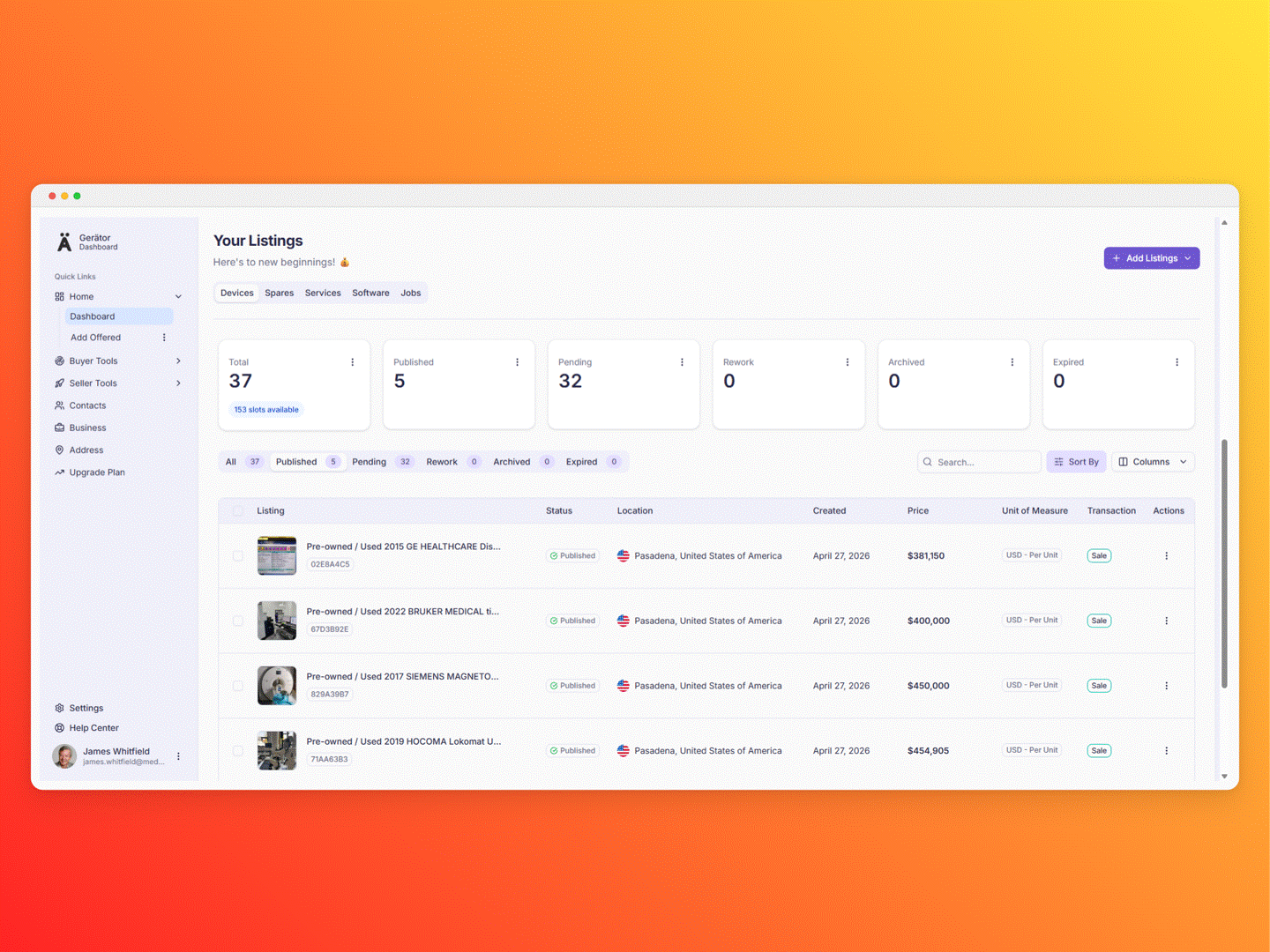The height and width of the screenshot is (952, 1270).
Task: Open actions menu for HOCOMA Lokomat listing
Action: pyautogui.click(x=1167, y=751)
